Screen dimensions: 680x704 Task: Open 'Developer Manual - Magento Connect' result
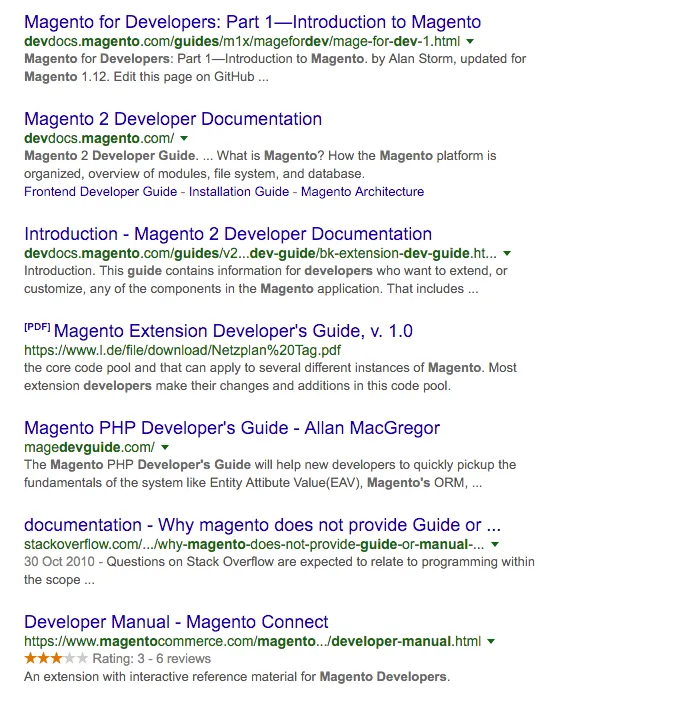tap(176, 622)
